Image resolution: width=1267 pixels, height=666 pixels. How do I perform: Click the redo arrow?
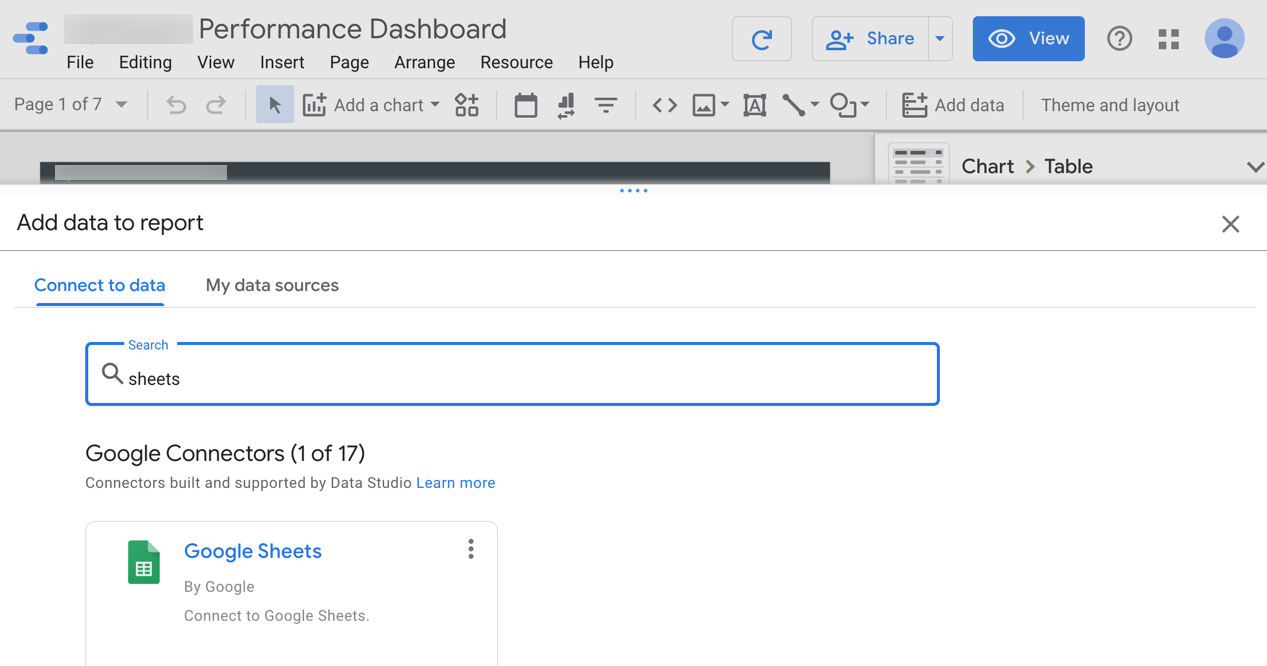(216, 105)
